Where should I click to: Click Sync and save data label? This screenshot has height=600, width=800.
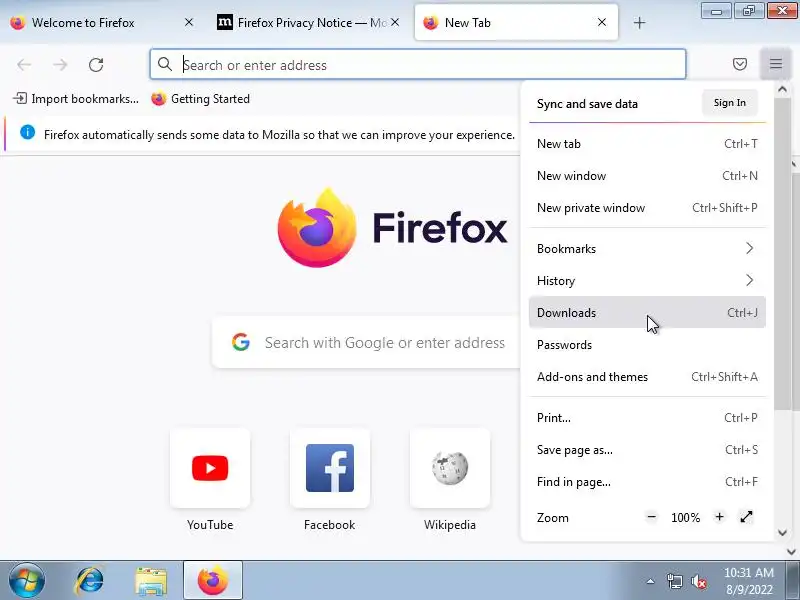[x=587, y=104]
